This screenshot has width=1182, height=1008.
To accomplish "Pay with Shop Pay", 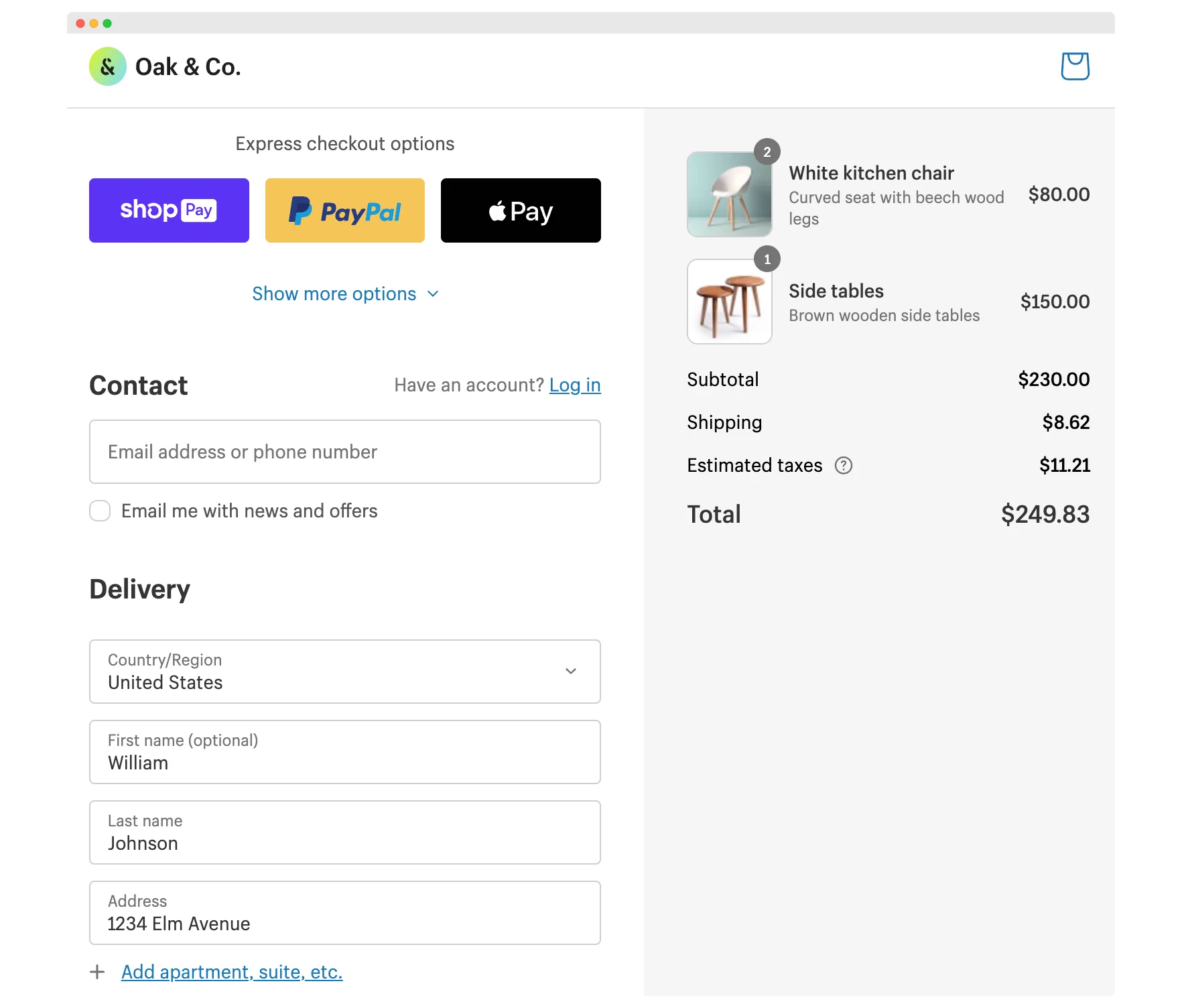I will click(x=169, y=210).
